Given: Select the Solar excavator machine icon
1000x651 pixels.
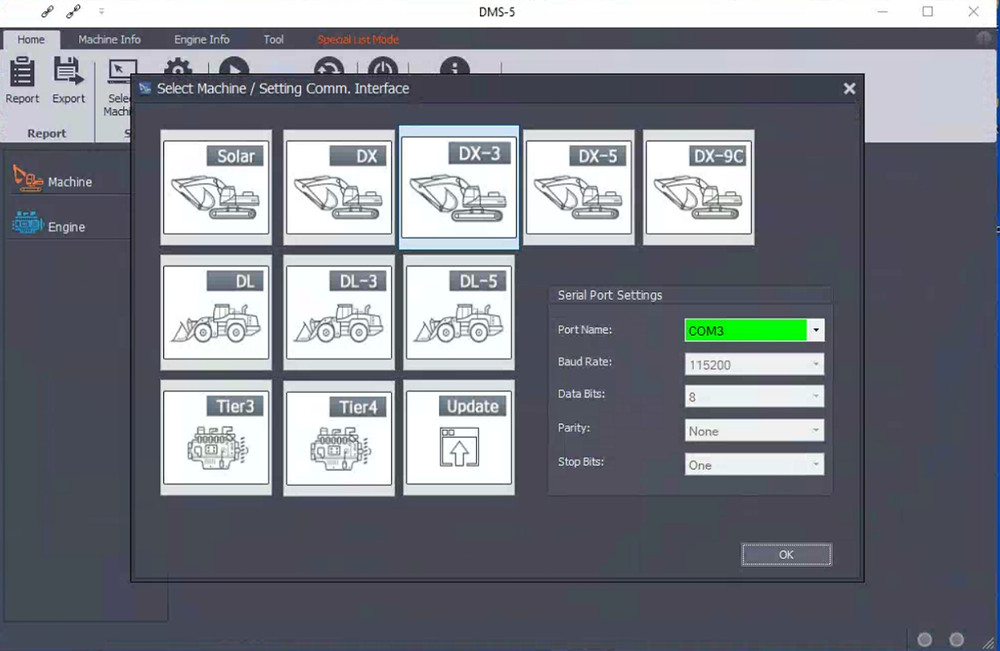Looking at the screenshot, I should pos(216,187).
